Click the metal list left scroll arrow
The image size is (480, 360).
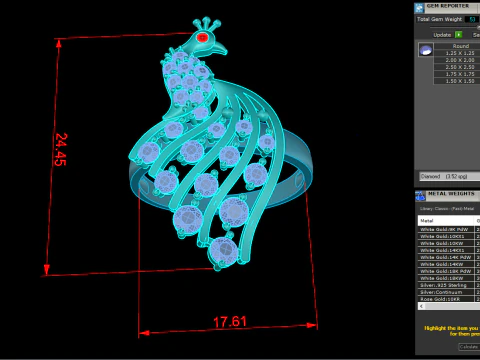(x=422, y=306)
